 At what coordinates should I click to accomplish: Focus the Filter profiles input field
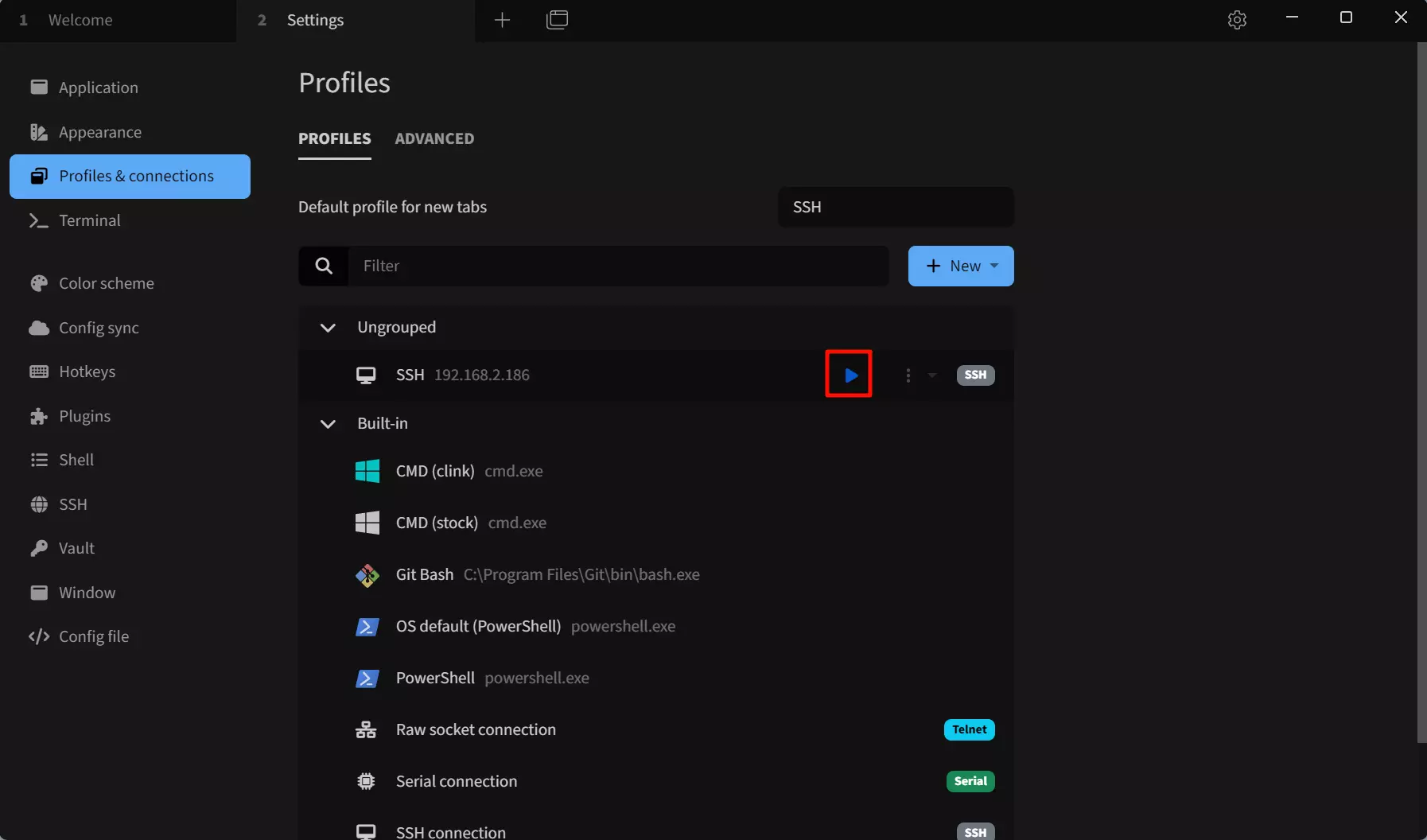coord(618,266)
